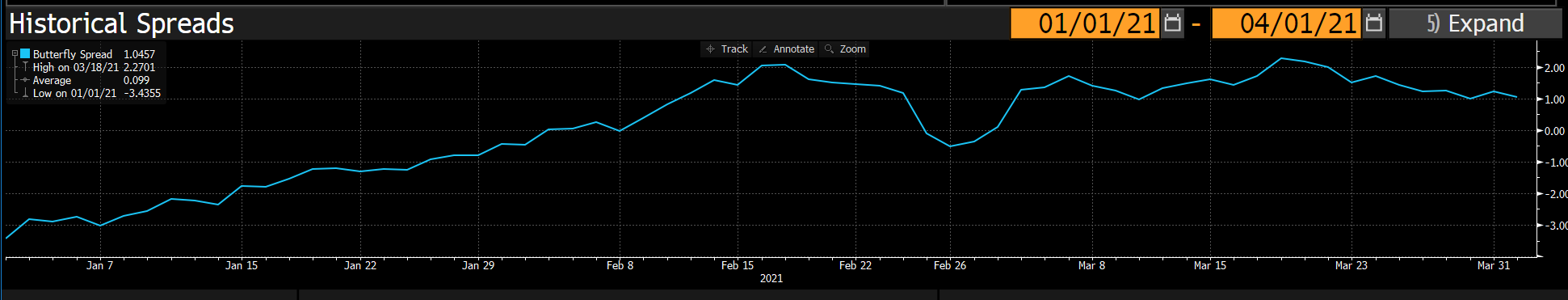This screenshot has width=1568, height=300.
Task: Click the 0.00 y-axis value
Action: click(x=1554, y=131)
